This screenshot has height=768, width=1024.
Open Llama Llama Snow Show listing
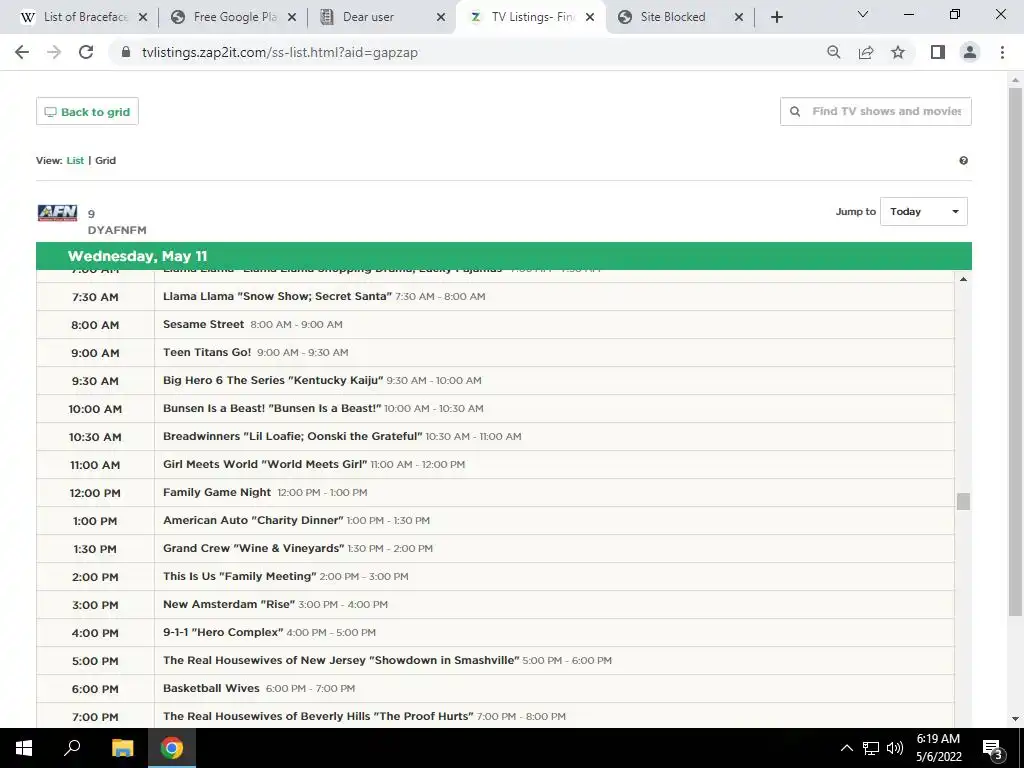pyautogui.click(x=278, y=297)
